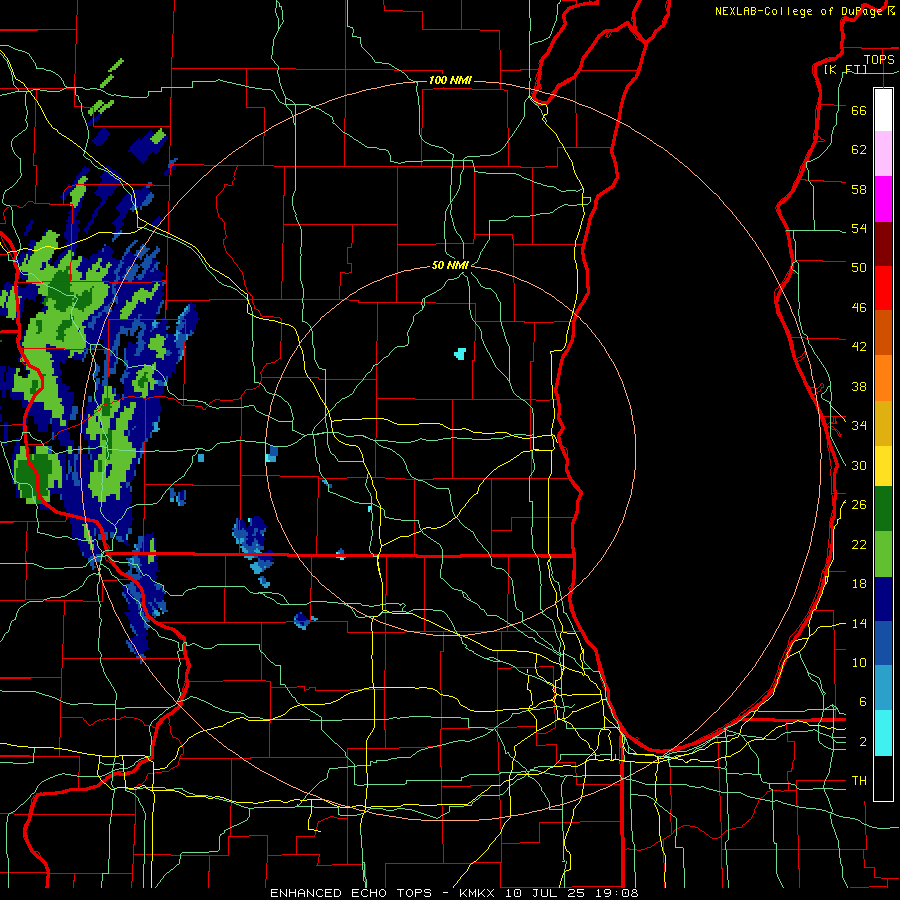Click the 38 value on the legend
The height and width of the screenshot is (900, 900).
859,386
